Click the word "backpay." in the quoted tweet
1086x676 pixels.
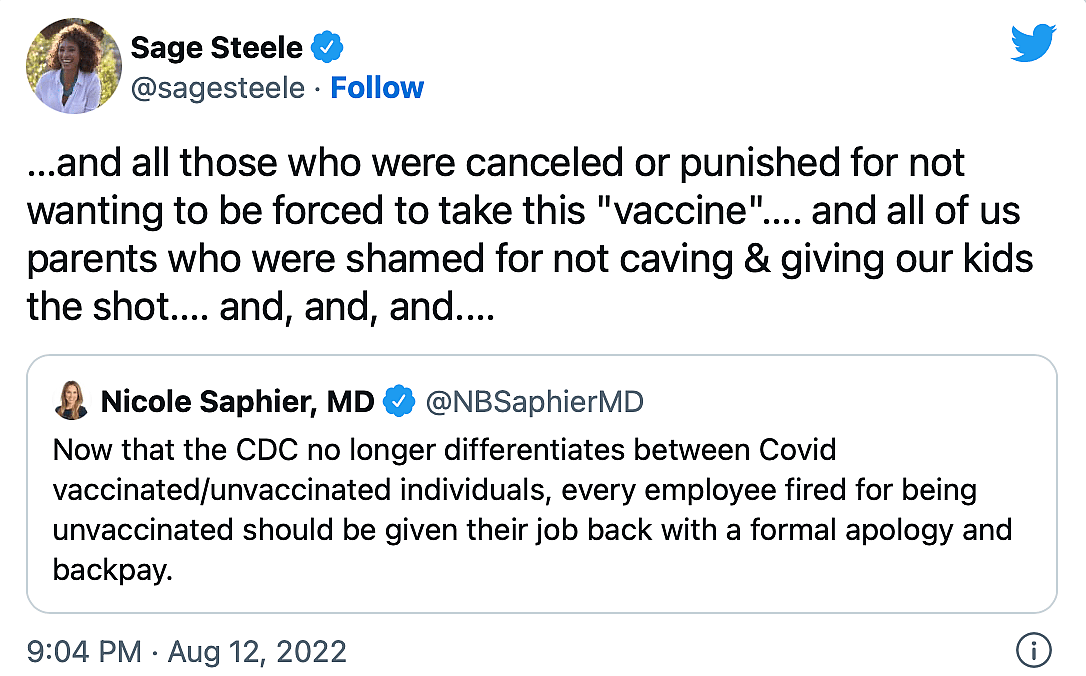click(x=105, y=570)
